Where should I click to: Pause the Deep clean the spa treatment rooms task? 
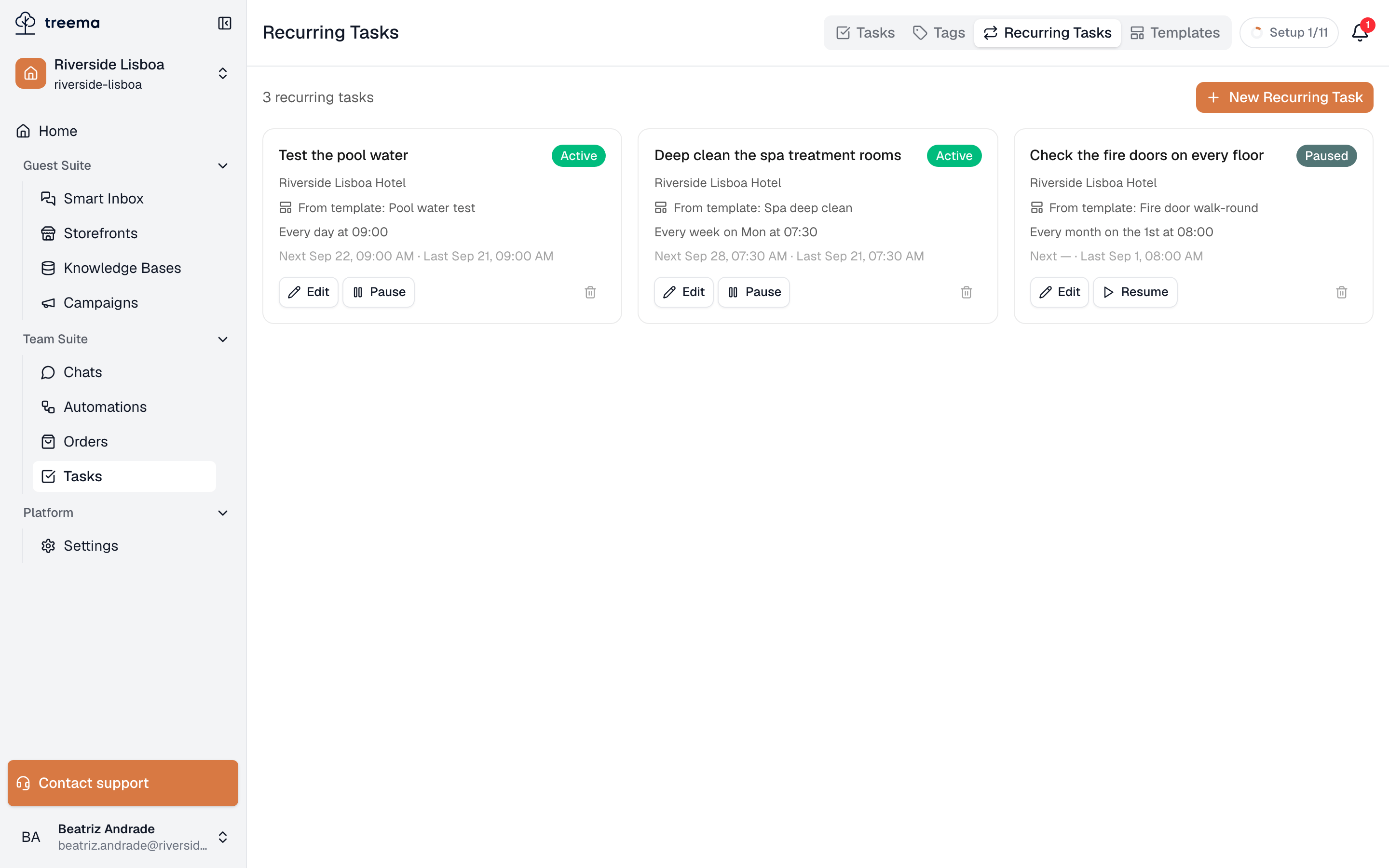click(x=754, y=292)
